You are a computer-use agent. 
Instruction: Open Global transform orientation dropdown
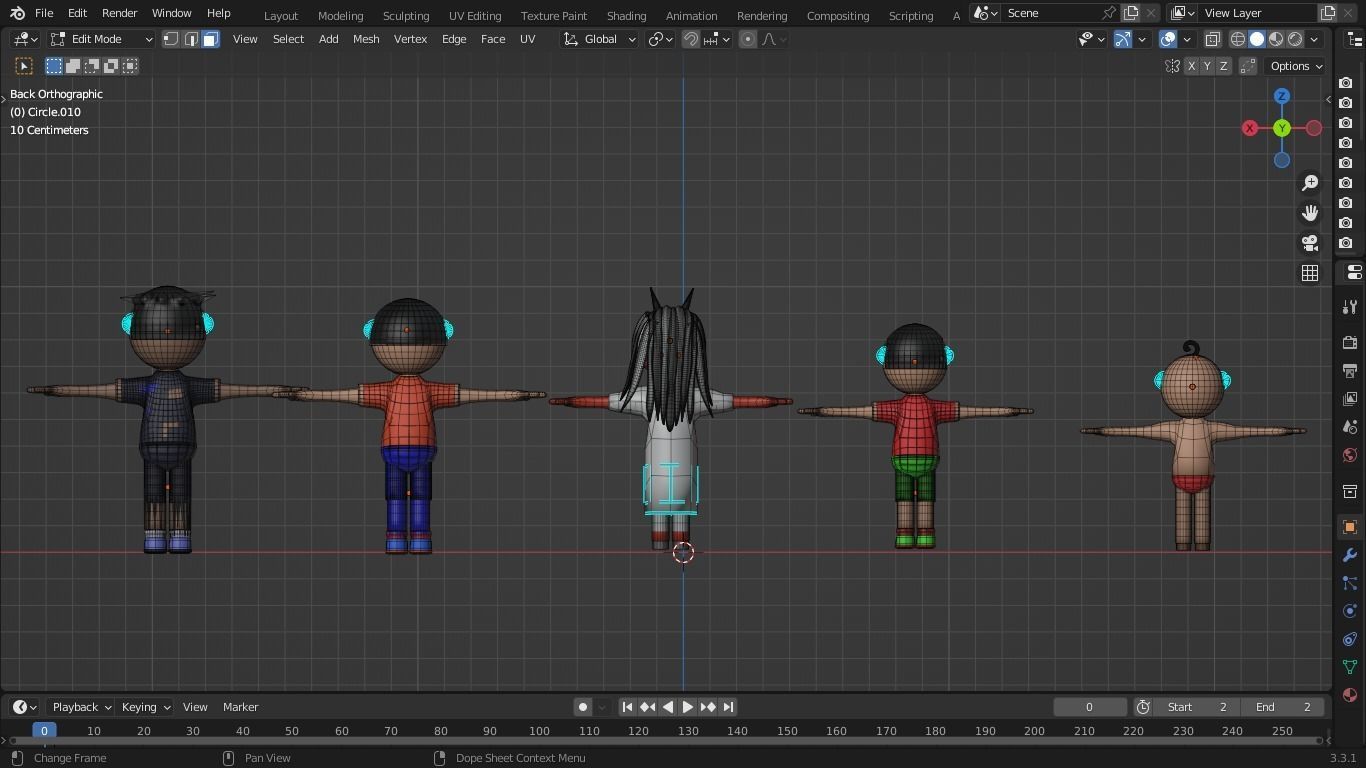(599, 39)
